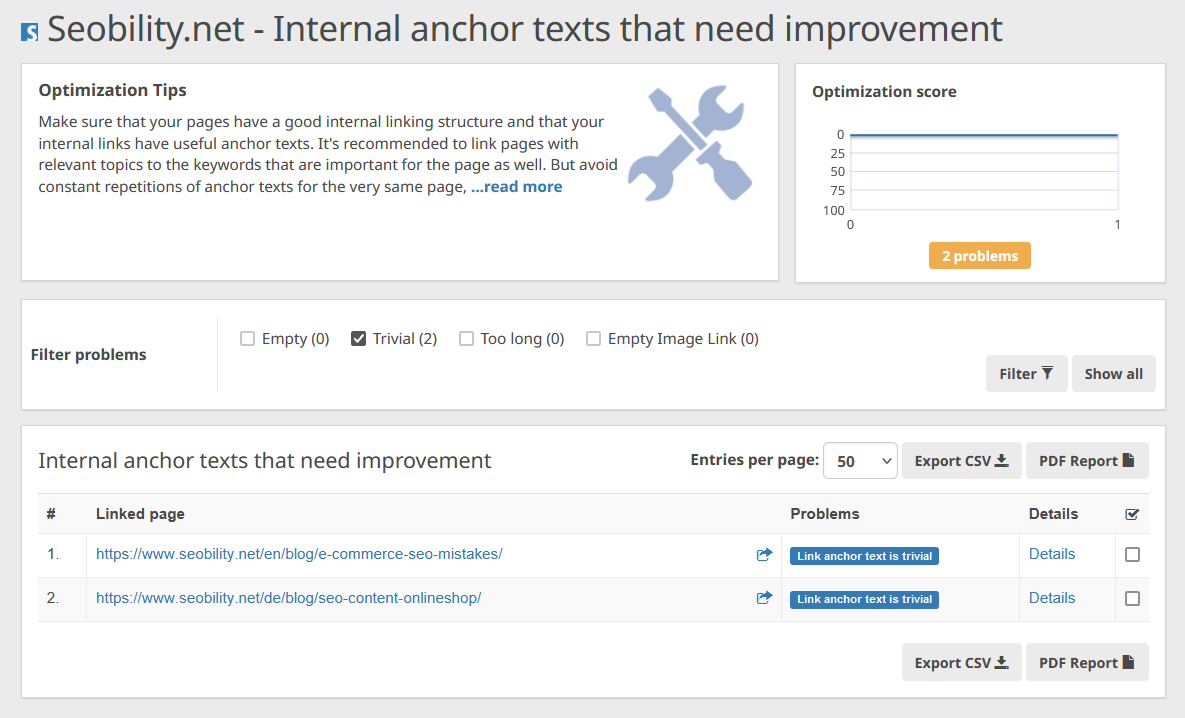Viewport: 1185px width, 718px height.
Task: Uncheck the Trivial (2) filter checkbox
Action: point(359,339)
